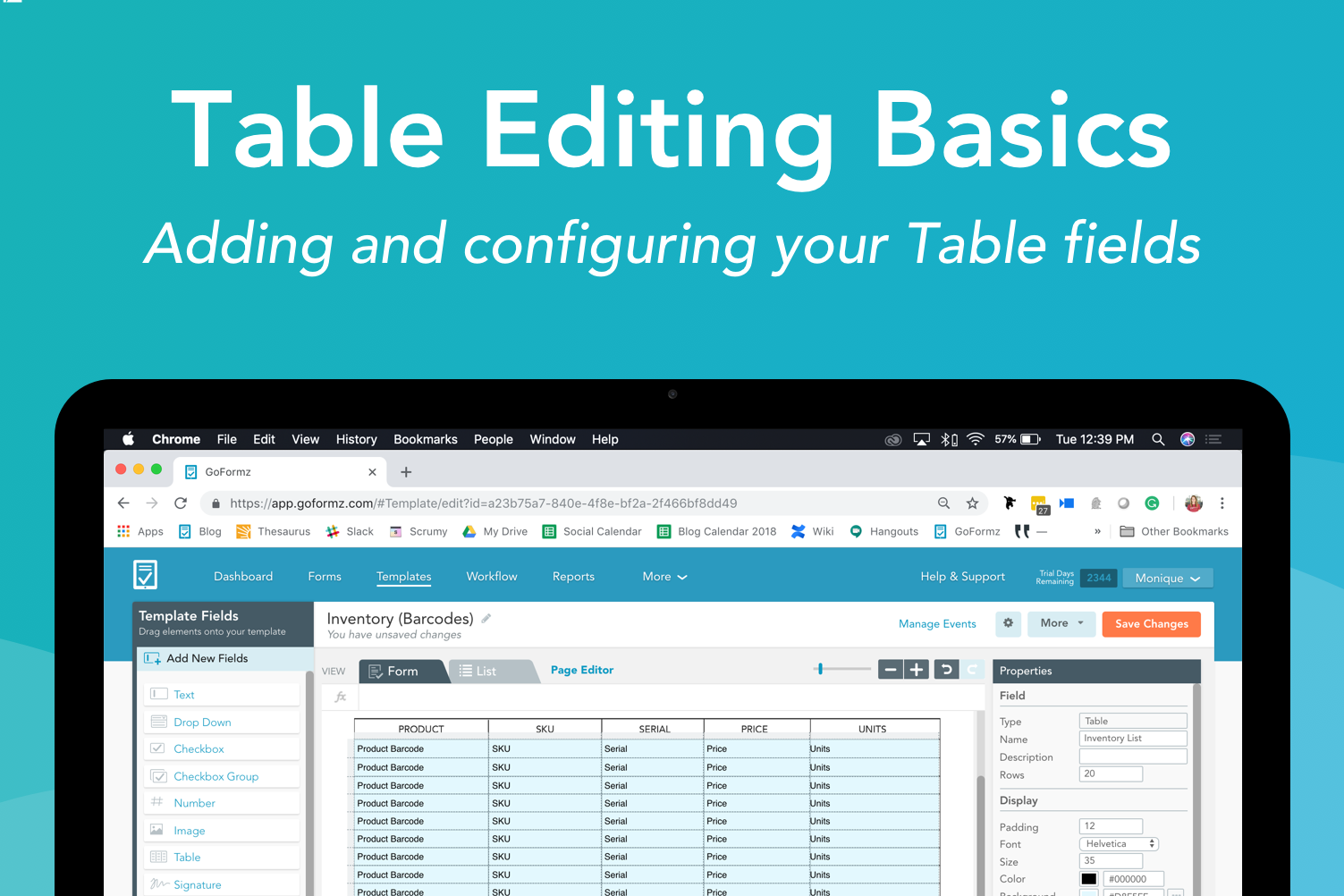The width and height of the screenshot is (1344, 896).
Task: Click zoom magnifier icon in address bar
Action: [x=943, y=503]
